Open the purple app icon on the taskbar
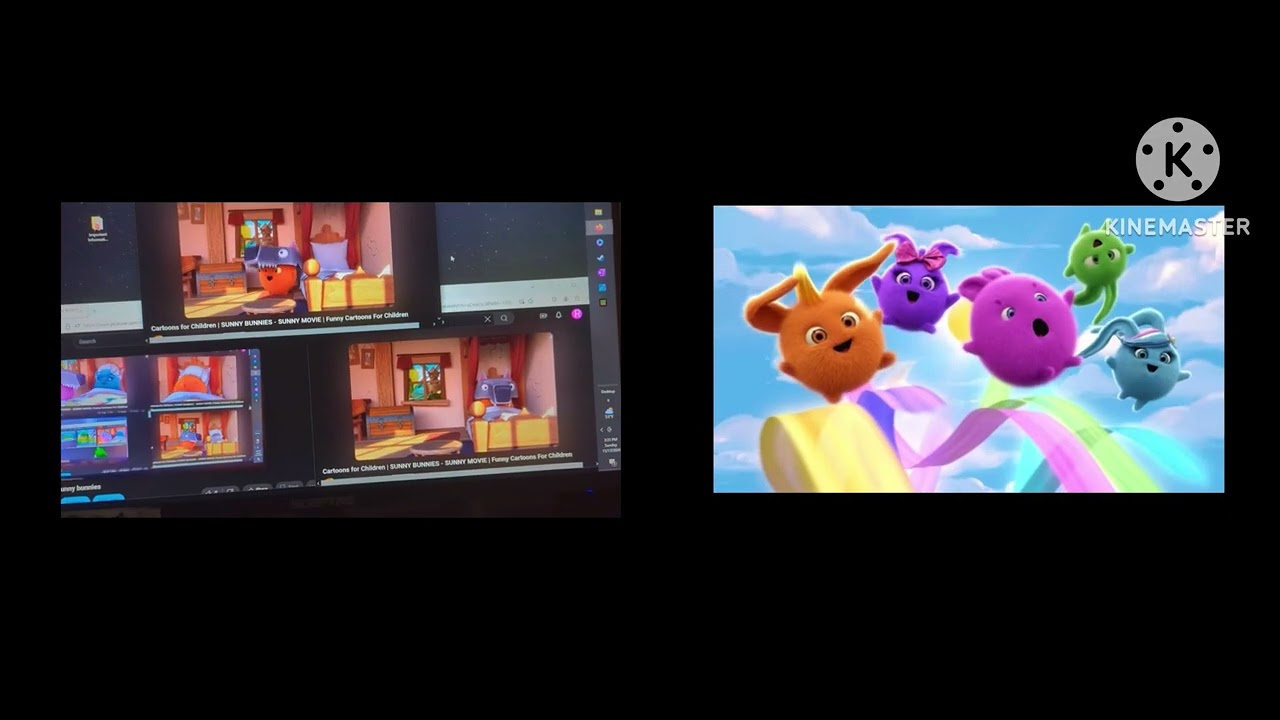1280x720 pixels. 600,272
